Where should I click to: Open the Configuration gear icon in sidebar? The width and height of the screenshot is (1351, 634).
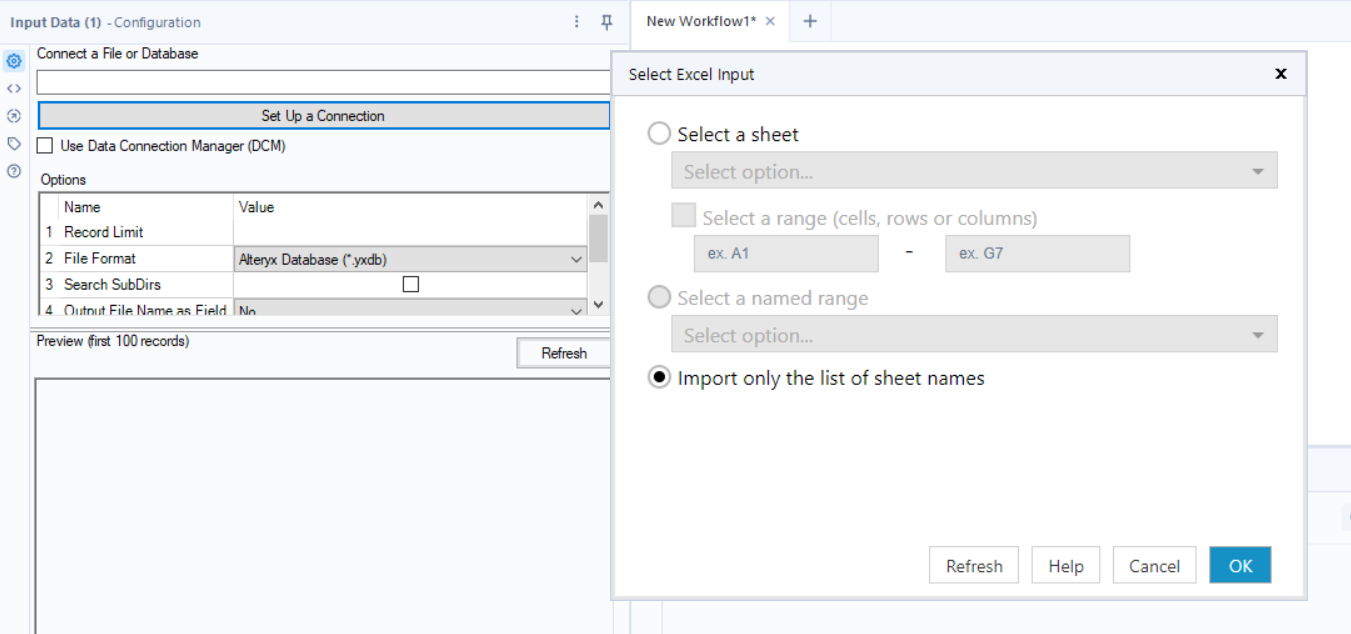coord(14,61)
